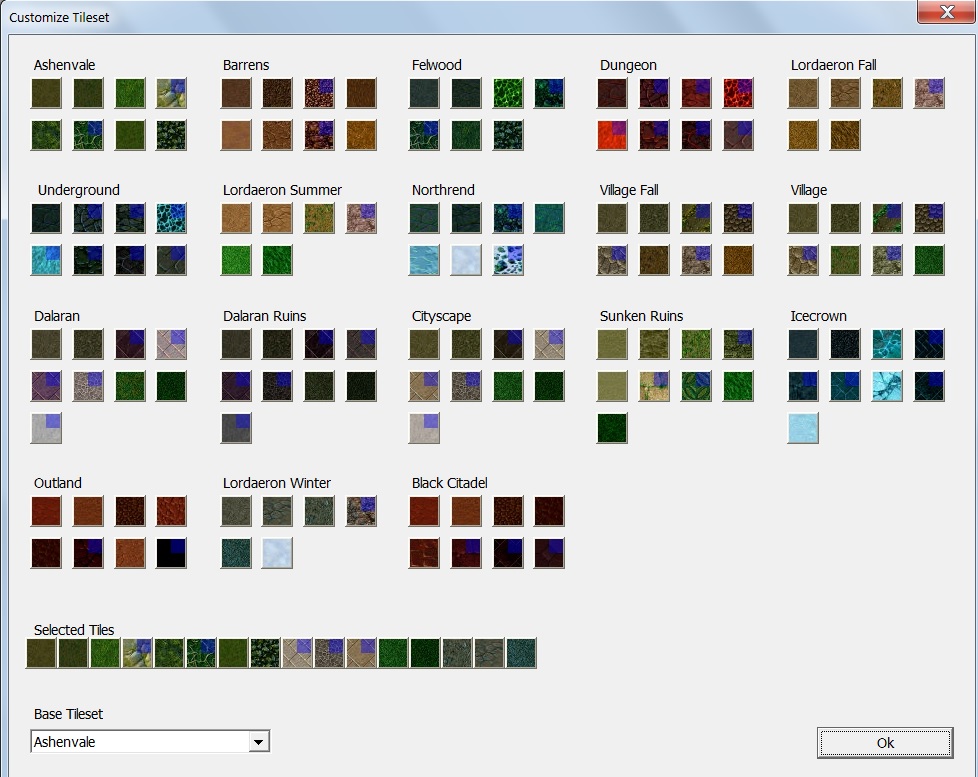Select the white snow tile in Lordaeron Winter

(x=277, y=553)
